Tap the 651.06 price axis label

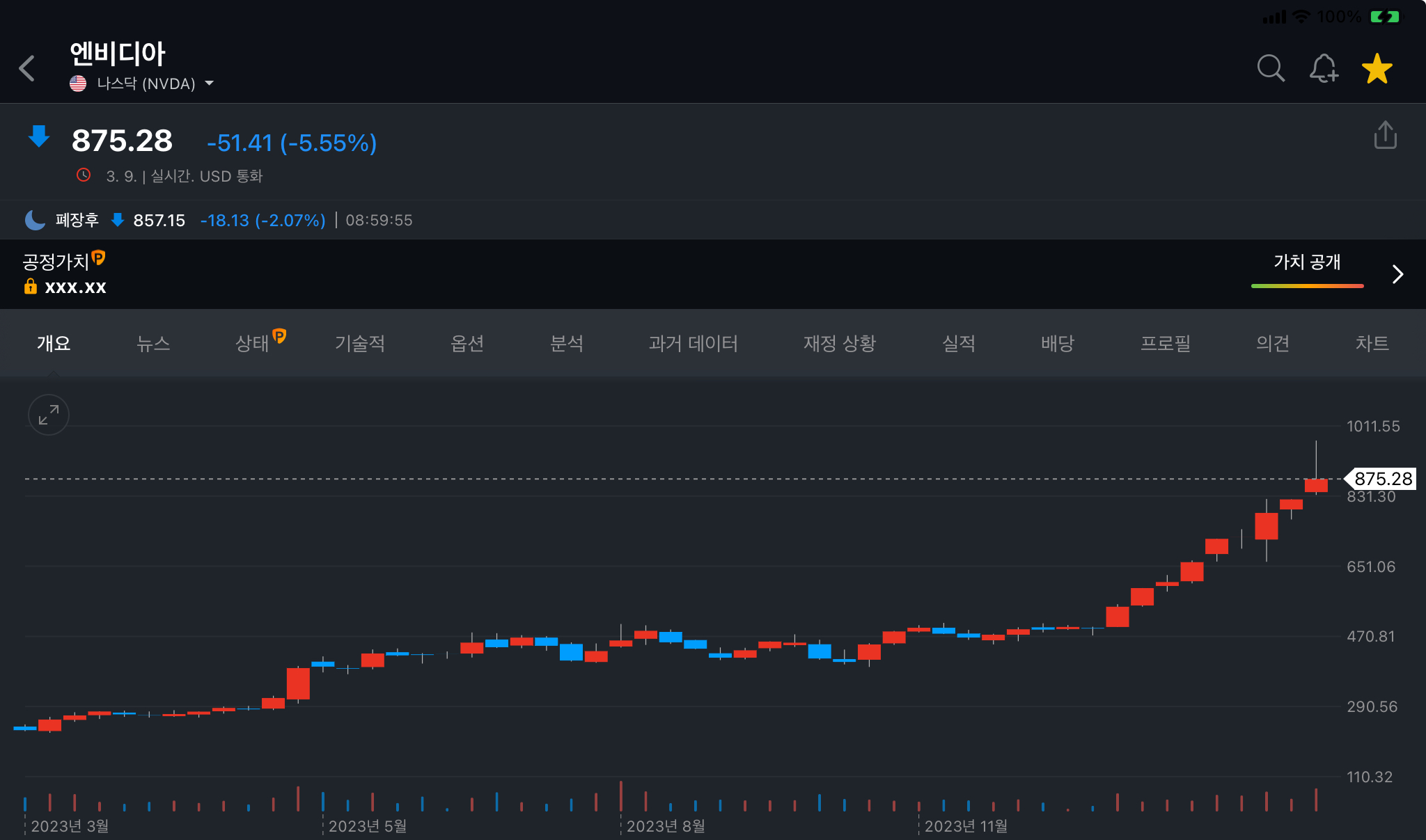click(1371, 566)
